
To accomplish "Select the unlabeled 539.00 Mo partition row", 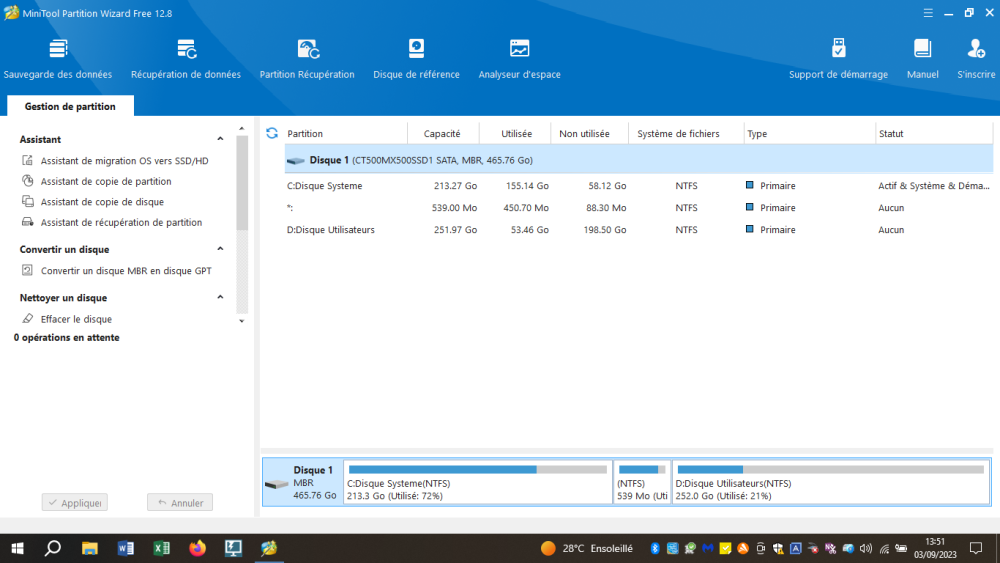I will 638,208.
